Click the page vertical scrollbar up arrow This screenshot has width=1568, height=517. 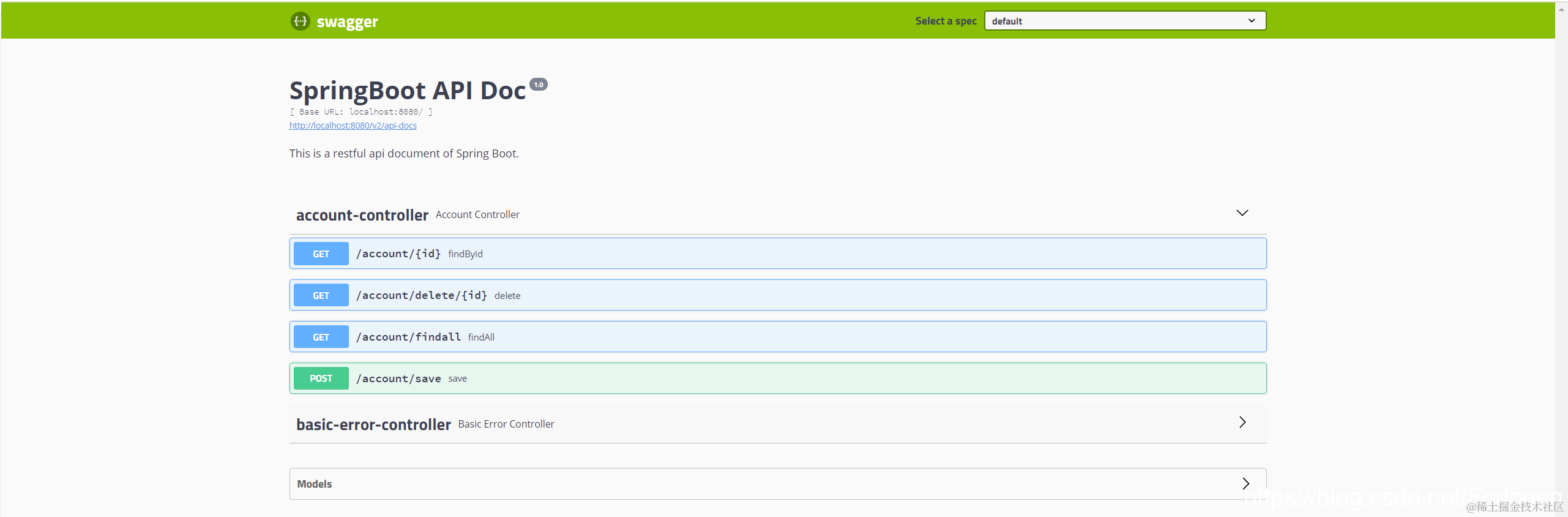pos(1561,10)
